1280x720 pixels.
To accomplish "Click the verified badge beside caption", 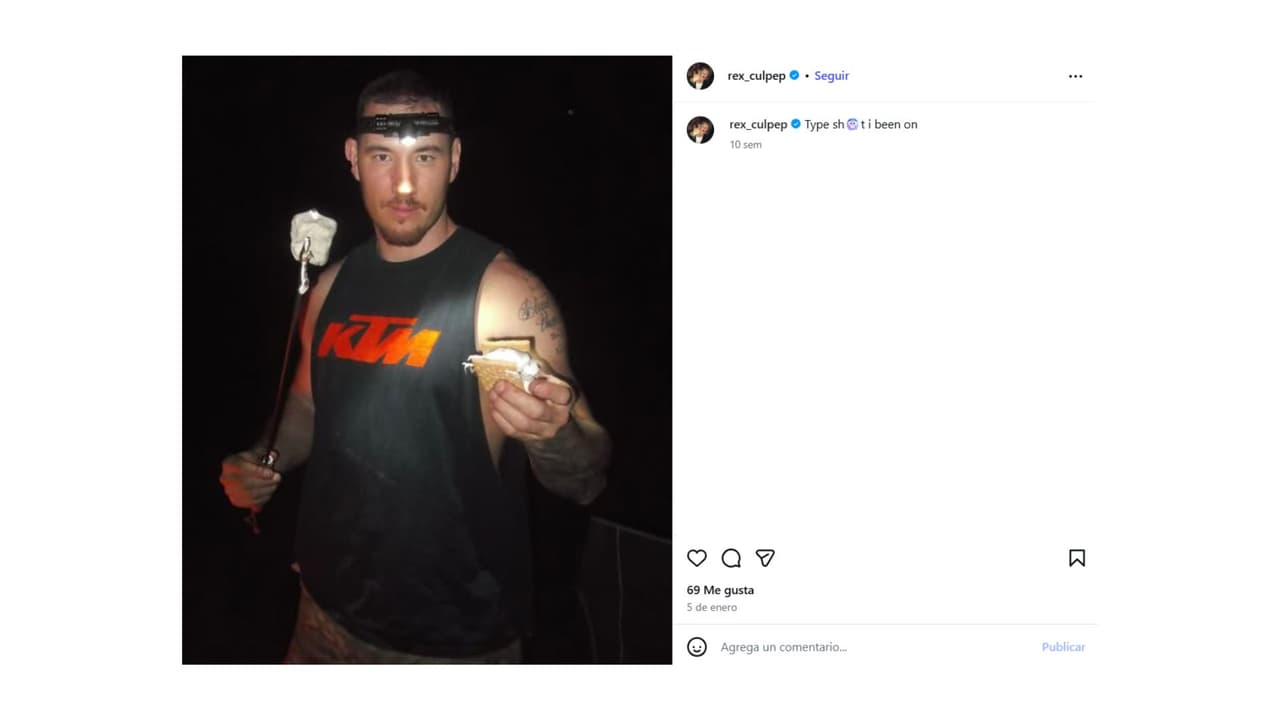I will click(796, 124).
